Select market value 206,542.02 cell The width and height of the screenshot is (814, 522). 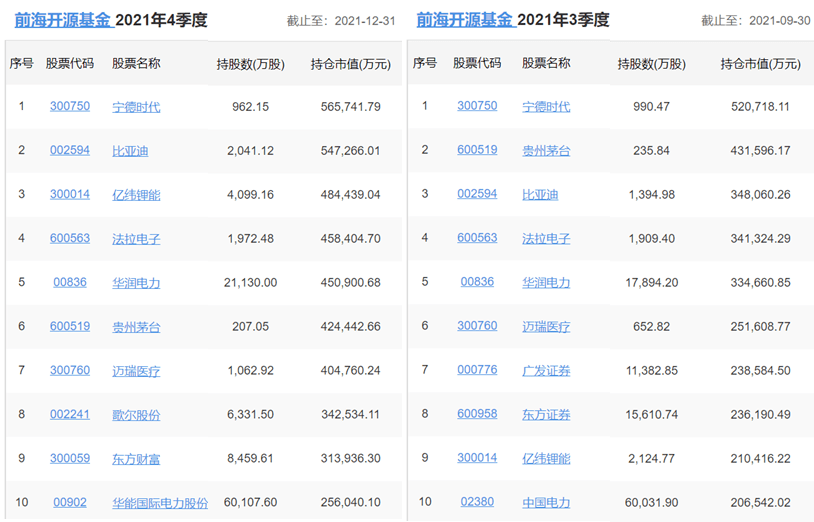click(760, 502)
